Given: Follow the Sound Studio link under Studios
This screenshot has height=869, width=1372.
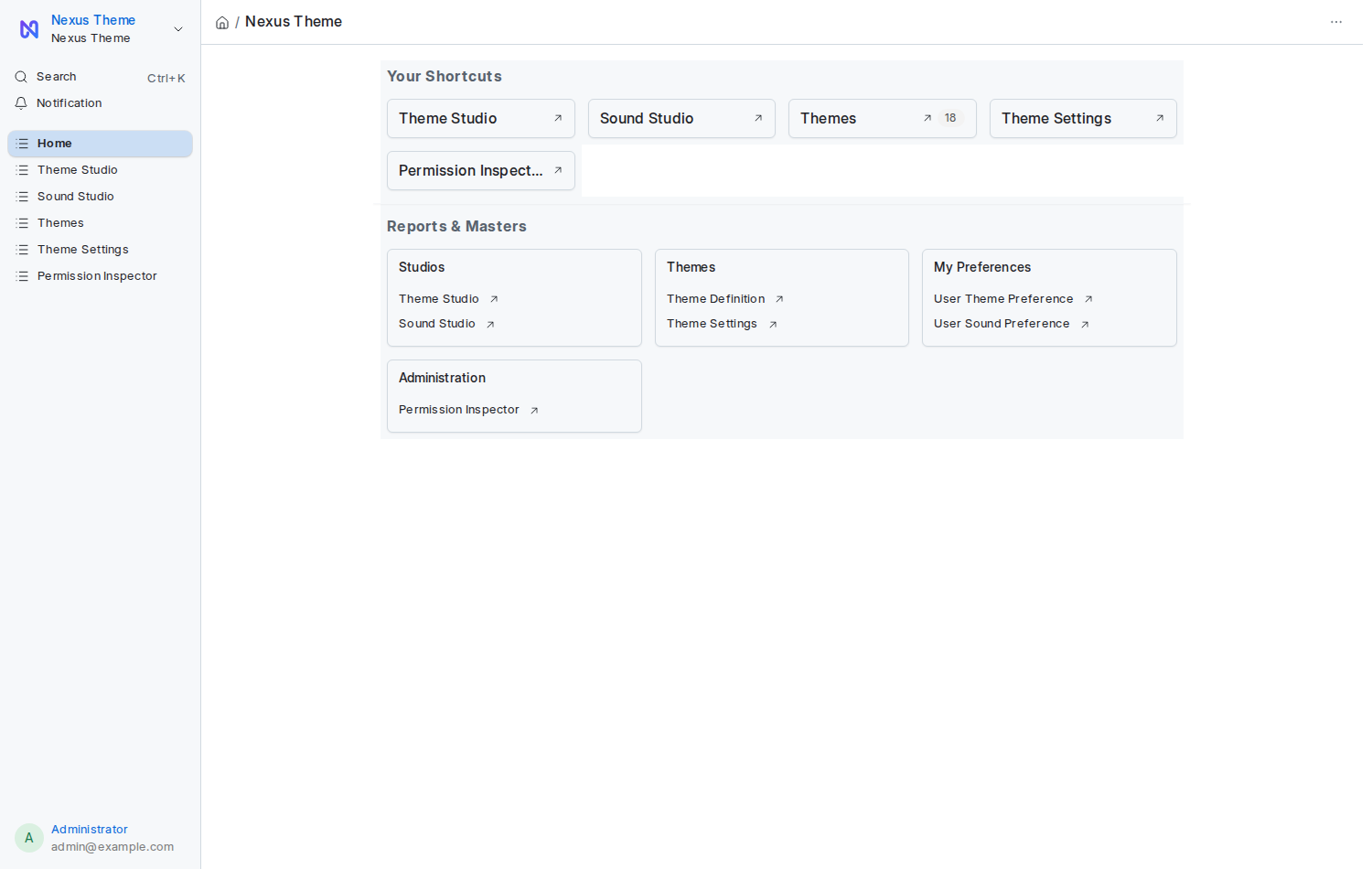Looking at the screenshot, I should point(437,324).
